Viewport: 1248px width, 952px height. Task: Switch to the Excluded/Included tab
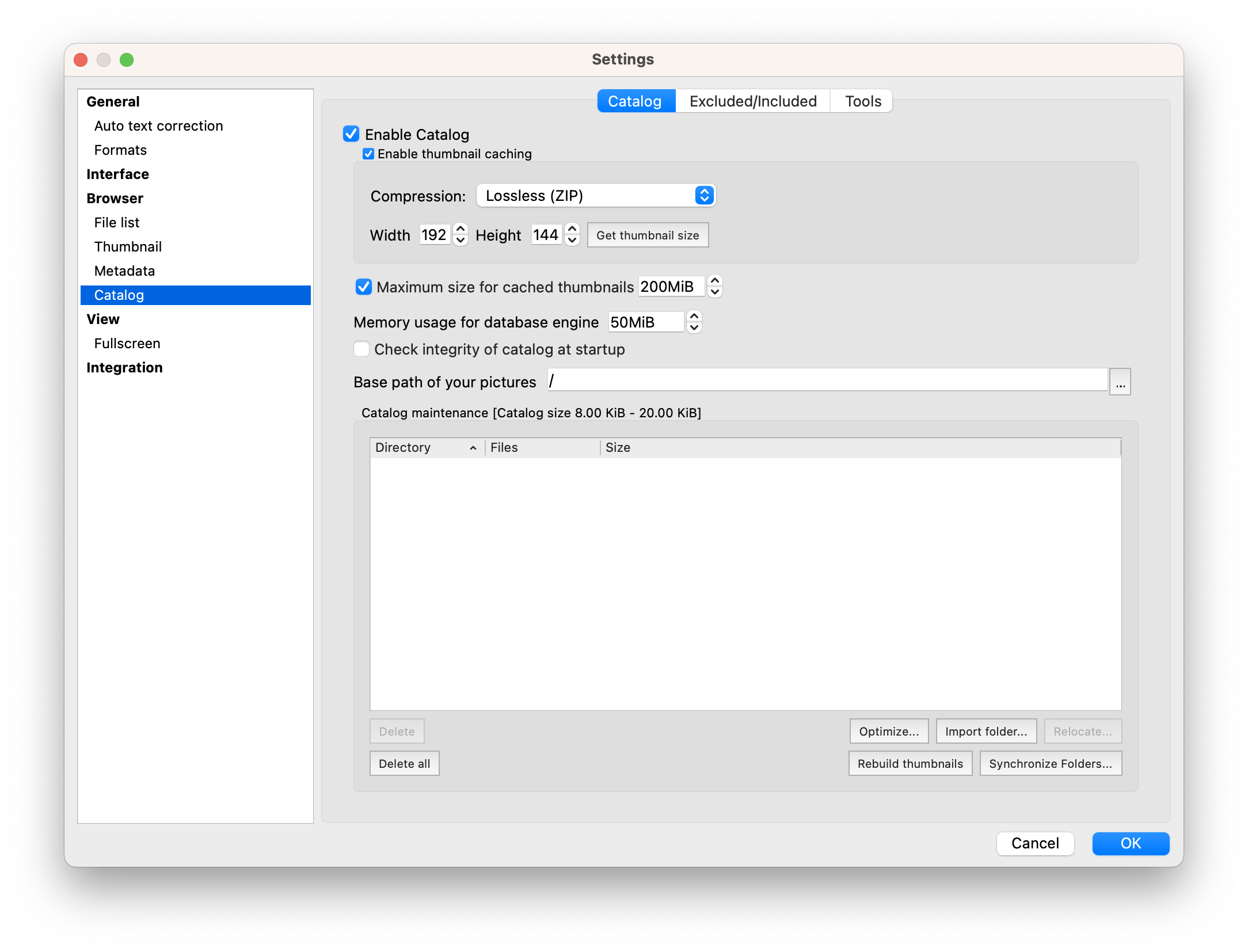752,101
